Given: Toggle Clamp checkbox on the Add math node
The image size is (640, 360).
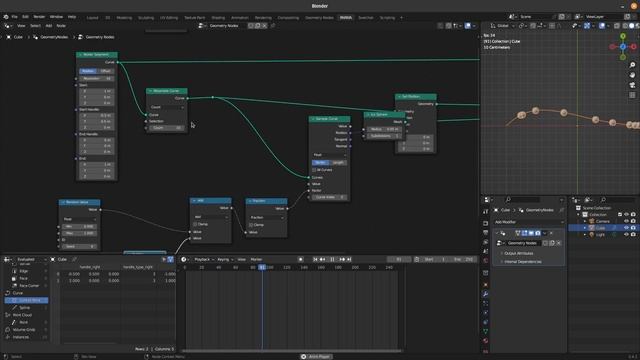Looking at the screenshot, I should (x=195, y=224).
